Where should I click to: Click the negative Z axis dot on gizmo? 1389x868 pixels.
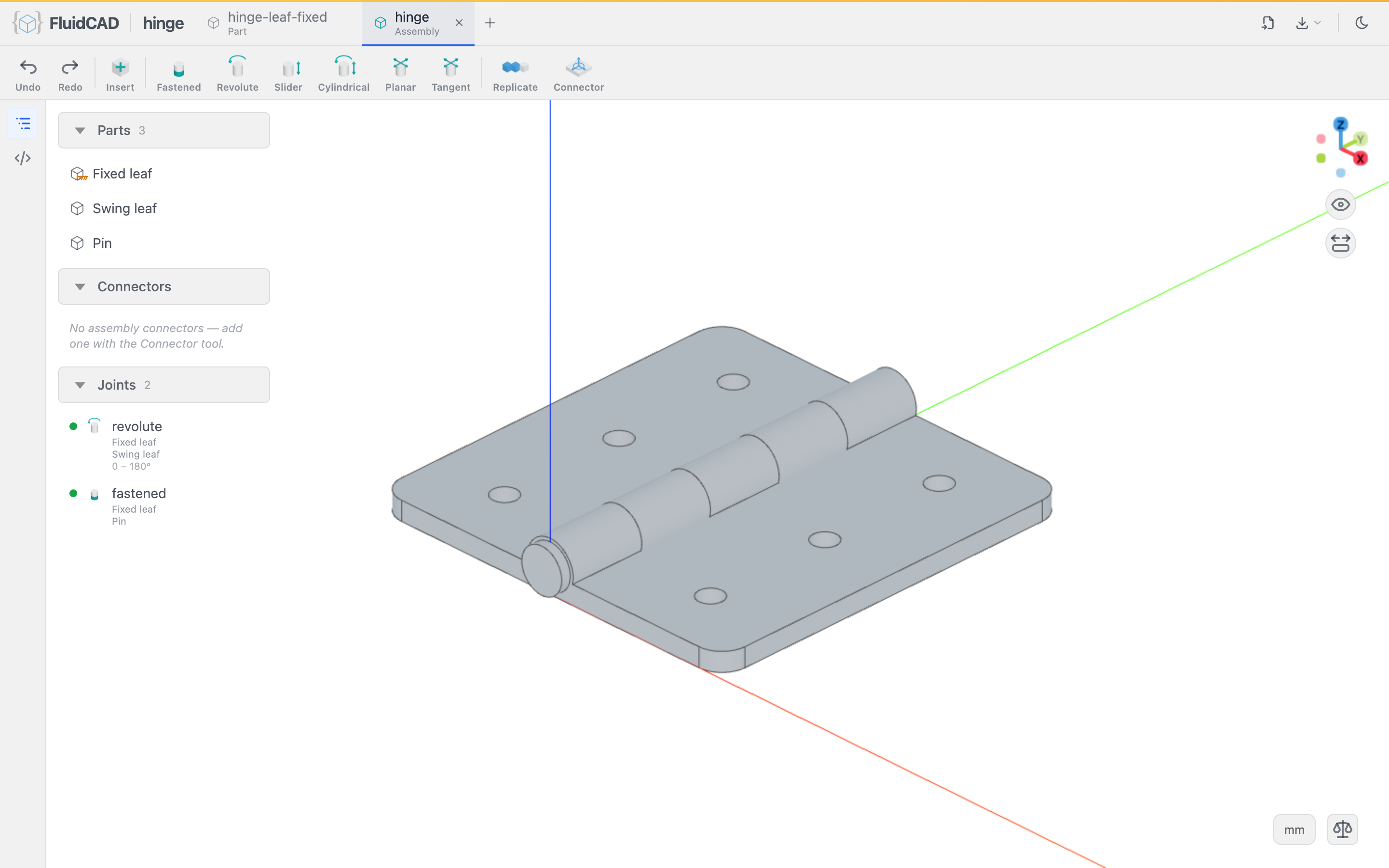pos(1341,173)
